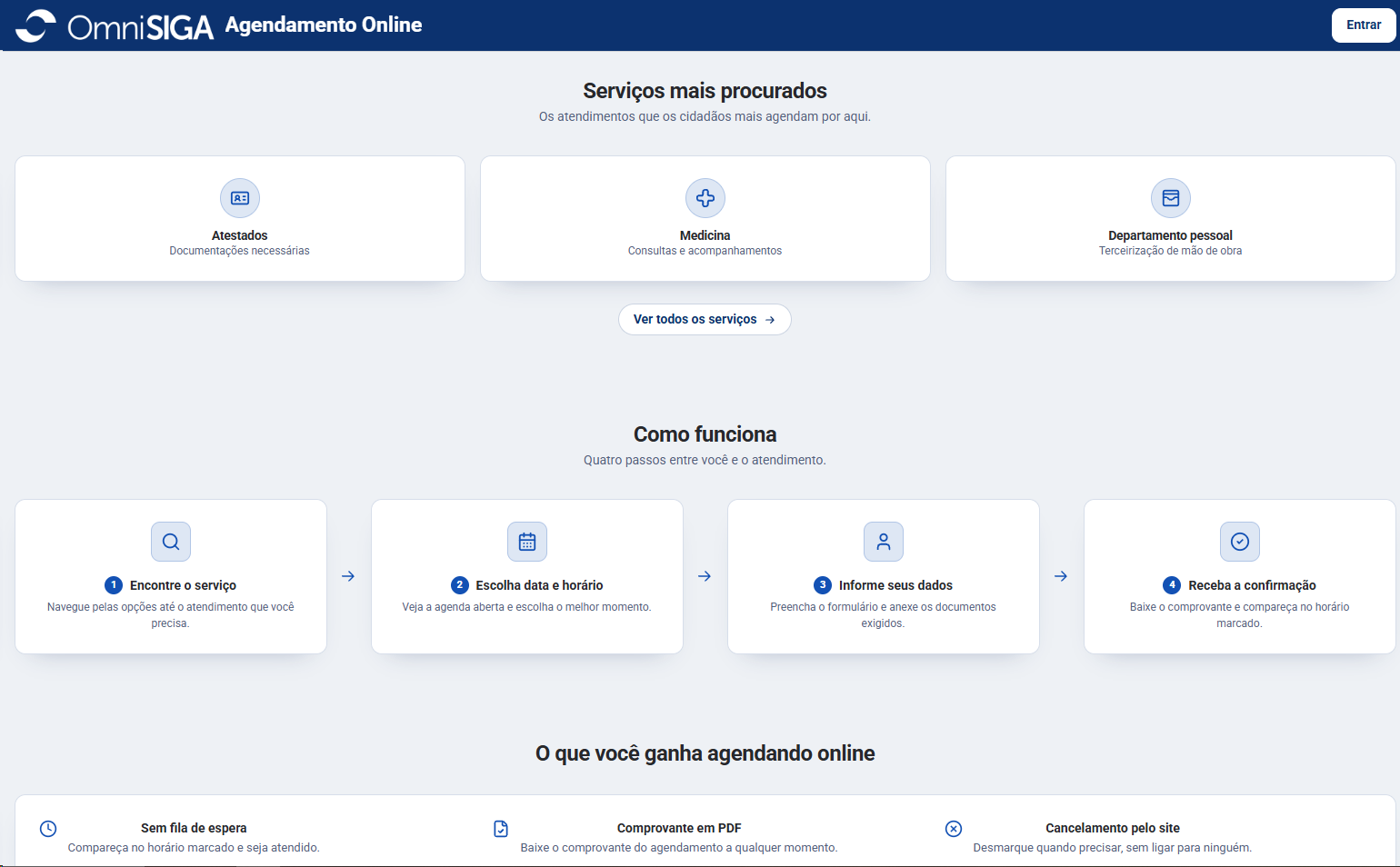Image resolution: width=1400 pixels, height=867 pixels.
Task: Click the 'Sem fila de espera' benefit title
Action: click(194, 828)
